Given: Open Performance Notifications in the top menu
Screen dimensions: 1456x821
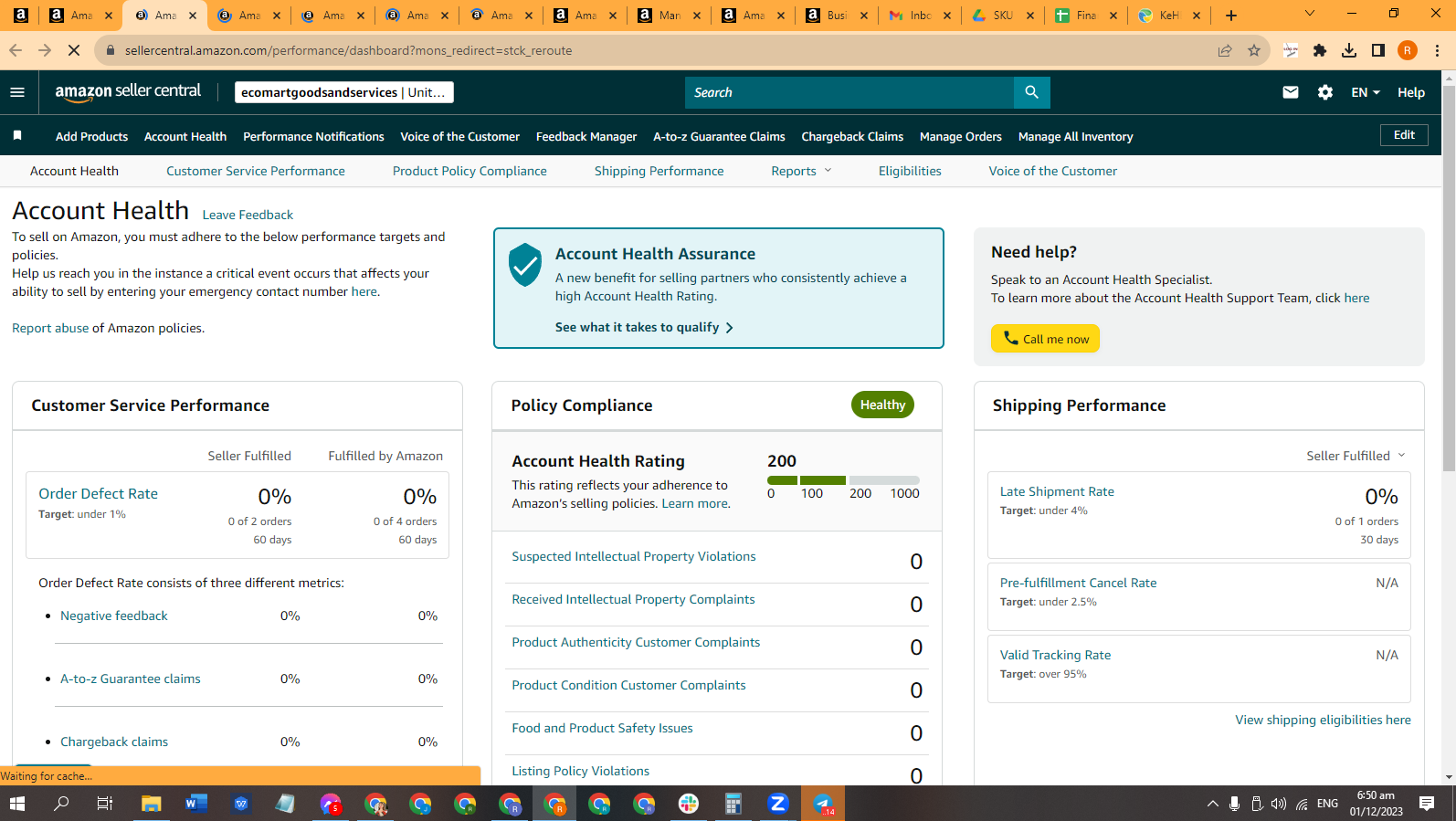Looking at the screenshot, I should pos(313,136).
